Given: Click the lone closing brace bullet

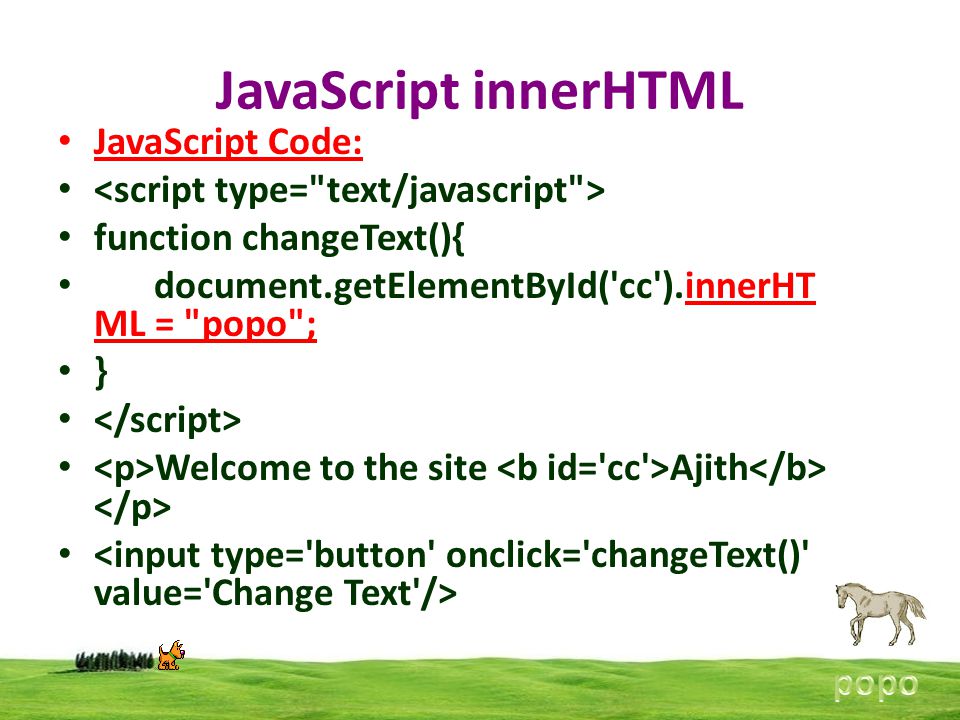Looking at the screenshot, I should point(102,372).
